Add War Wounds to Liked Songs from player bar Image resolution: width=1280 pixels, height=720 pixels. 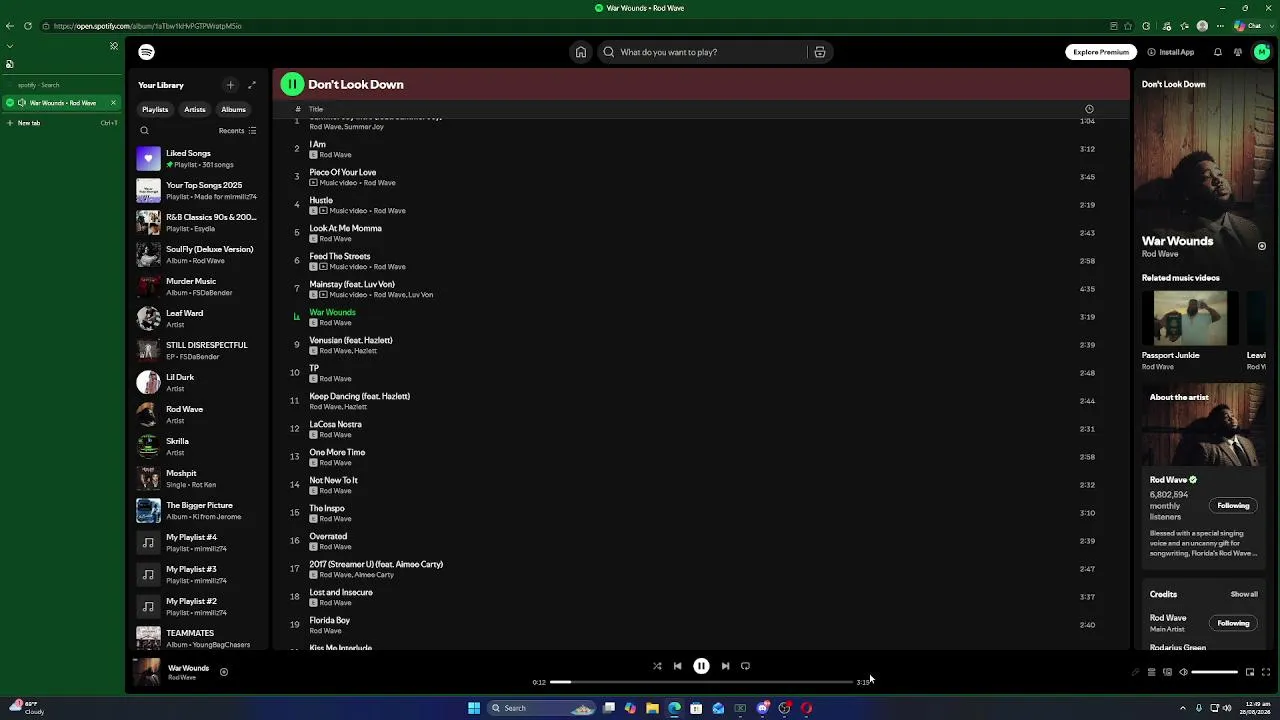point(224,672)
